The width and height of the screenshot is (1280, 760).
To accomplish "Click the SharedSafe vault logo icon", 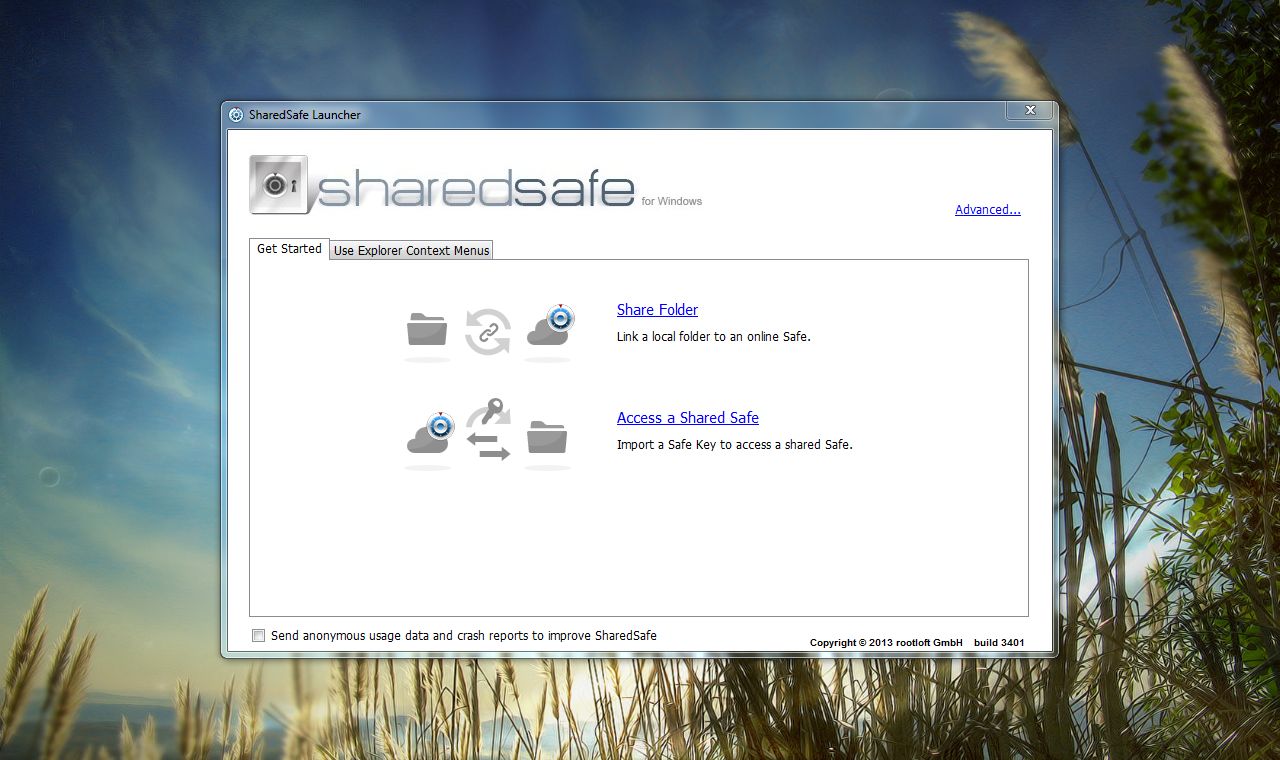I will click(278, 185).
